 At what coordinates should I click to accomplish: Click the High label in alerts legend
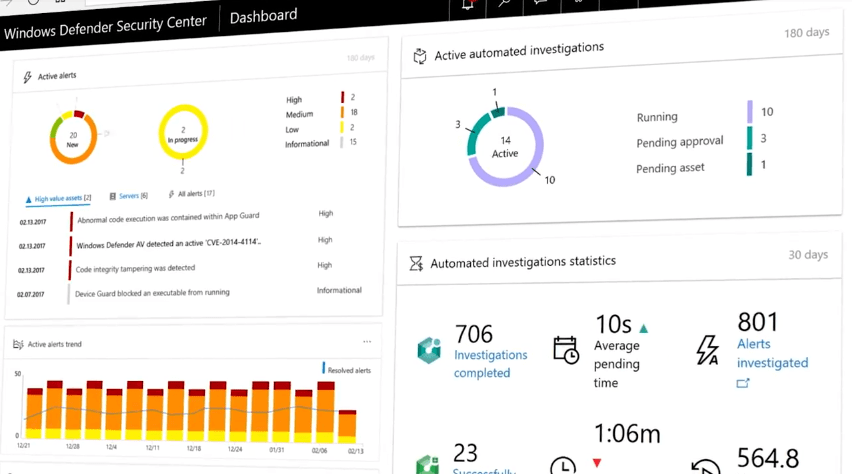pos(294,100)
